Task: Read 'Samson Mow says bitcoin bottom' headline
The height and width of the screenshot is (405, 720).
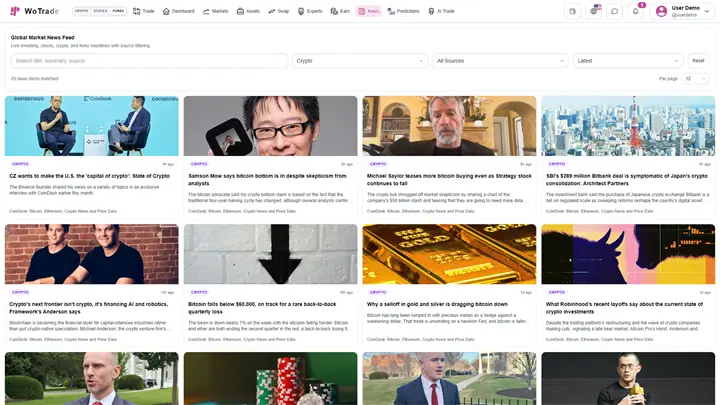Action: [267, 180]
